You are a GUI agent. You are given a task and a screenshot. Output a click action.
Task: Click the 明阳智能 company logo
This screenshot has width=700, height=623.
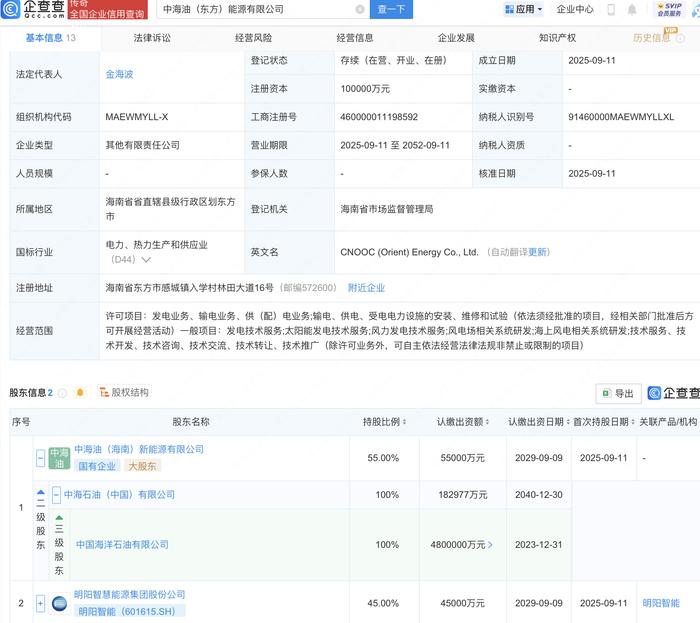(59, 603)
